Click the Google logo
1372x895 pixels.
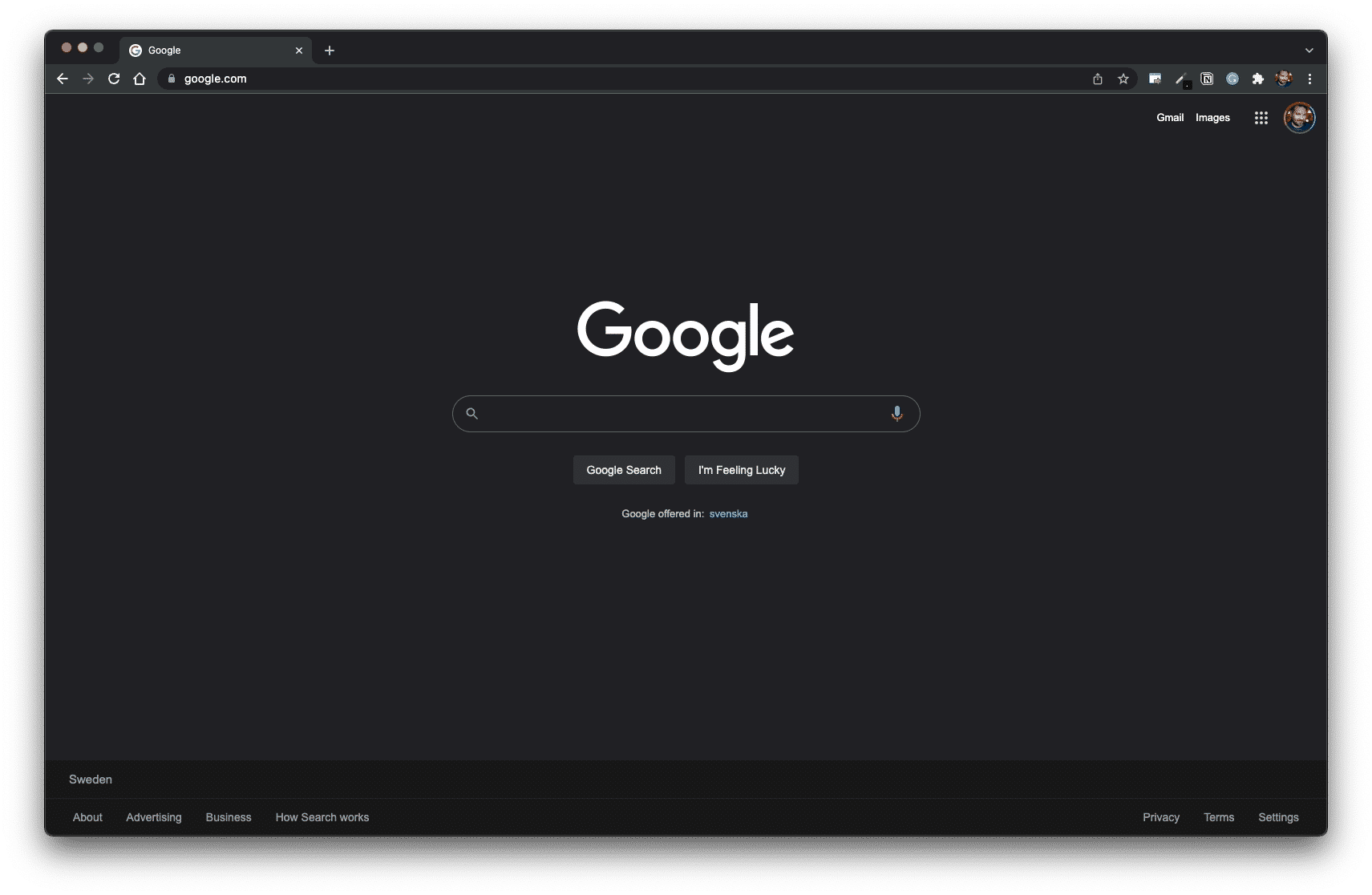(x=686, y=336)
